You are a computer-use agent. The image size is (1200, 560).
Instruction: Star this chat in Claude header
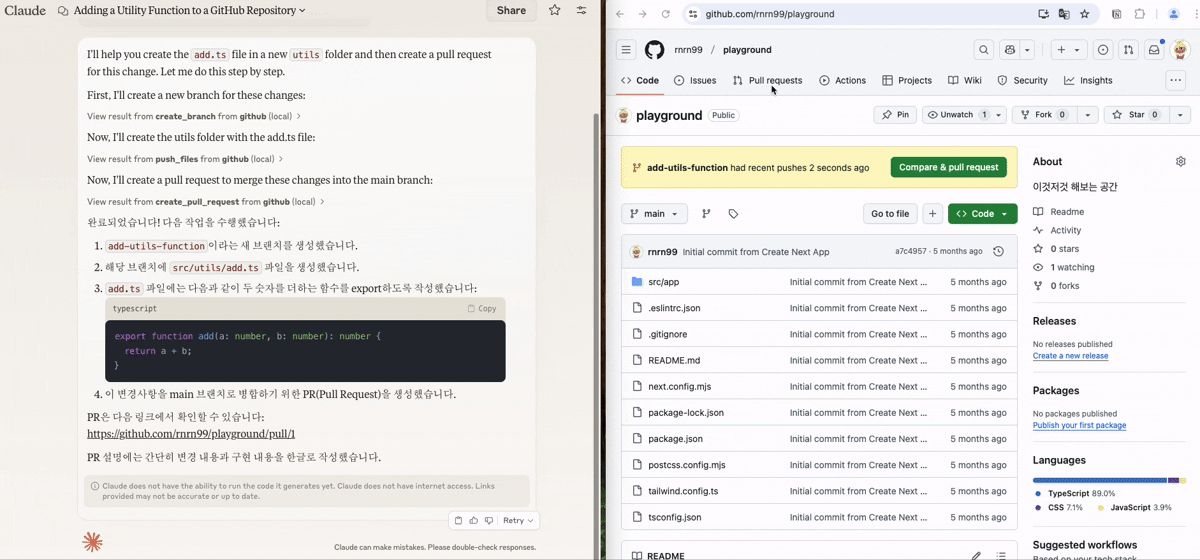click(555, 10)
